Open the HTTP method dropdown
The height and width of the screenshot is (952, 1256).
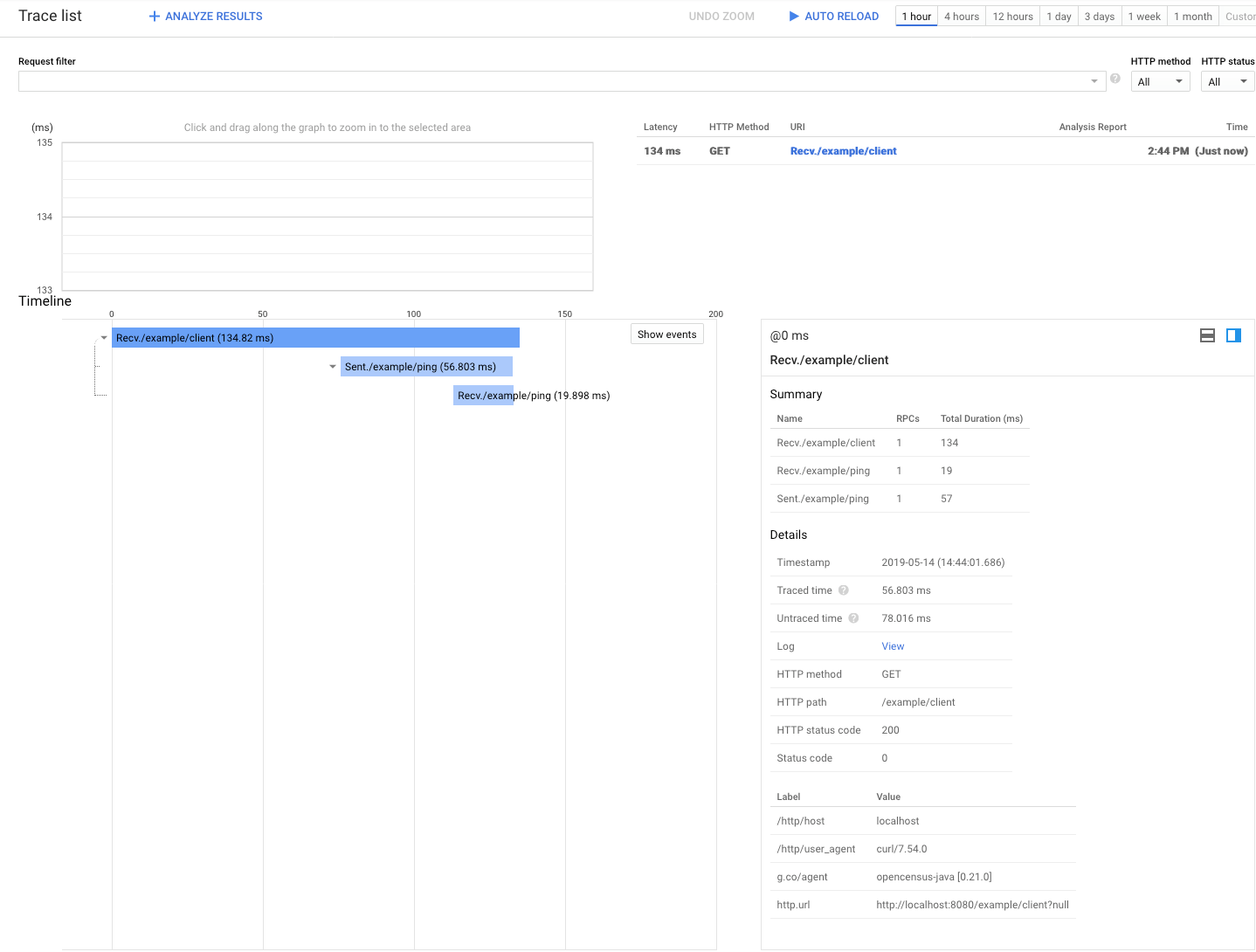coord(1161,81)
